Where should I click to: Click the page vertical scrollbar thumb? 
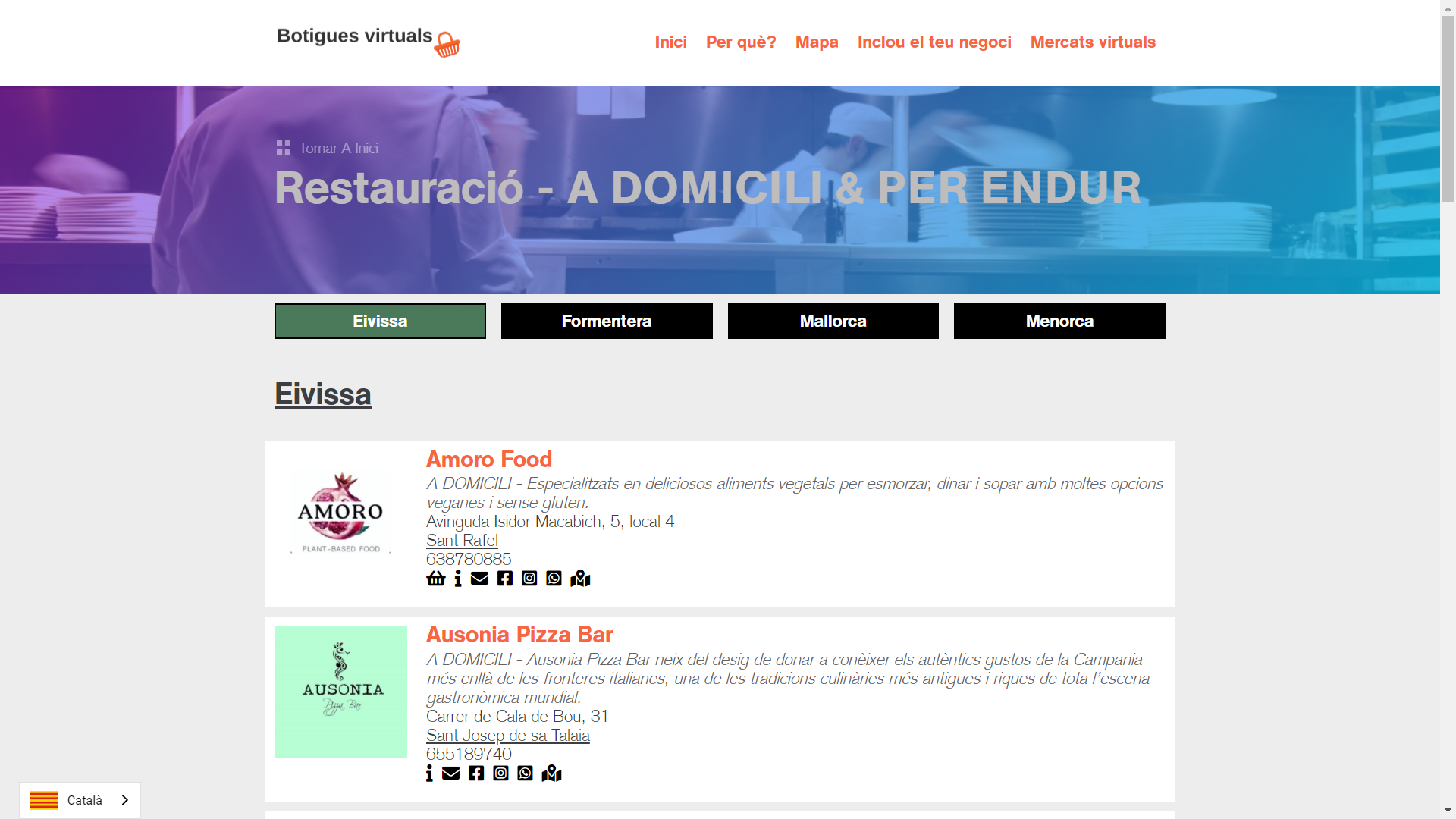(x=1448, y=108)
